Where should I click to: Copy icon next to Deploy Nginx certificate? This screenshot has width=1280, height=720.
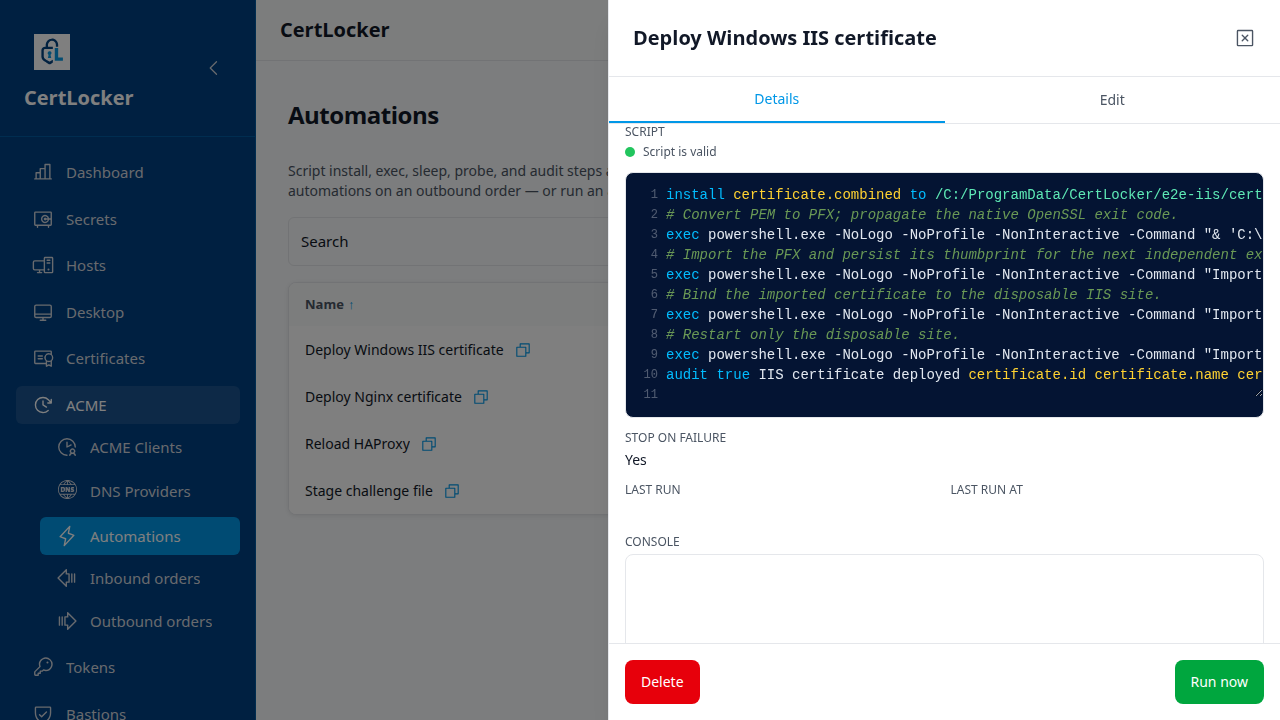(480, 397)
